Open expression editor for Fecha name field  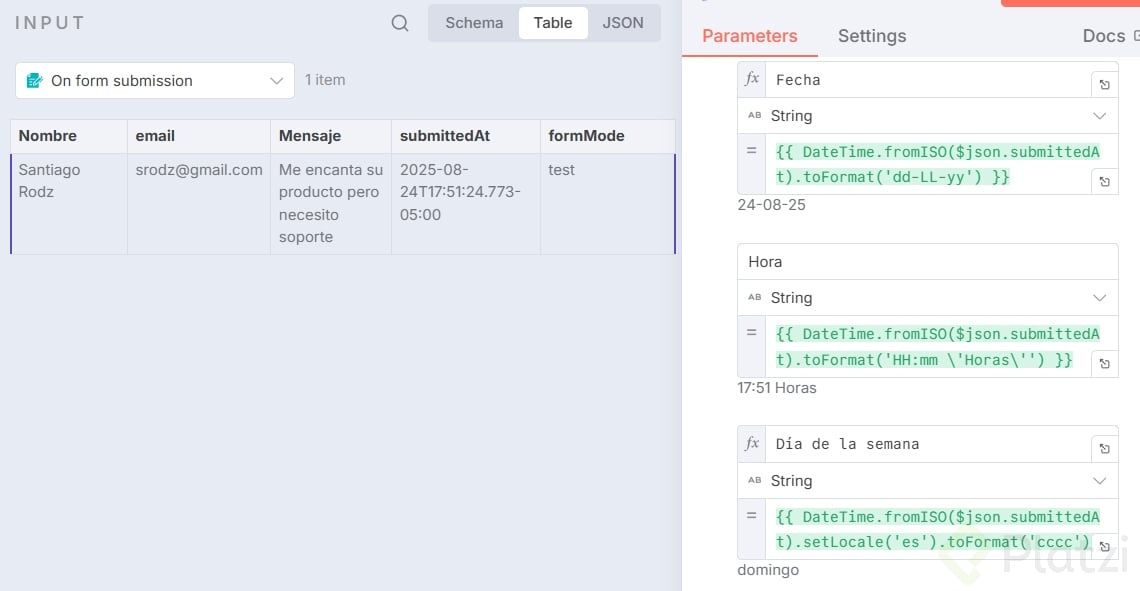1104,85
